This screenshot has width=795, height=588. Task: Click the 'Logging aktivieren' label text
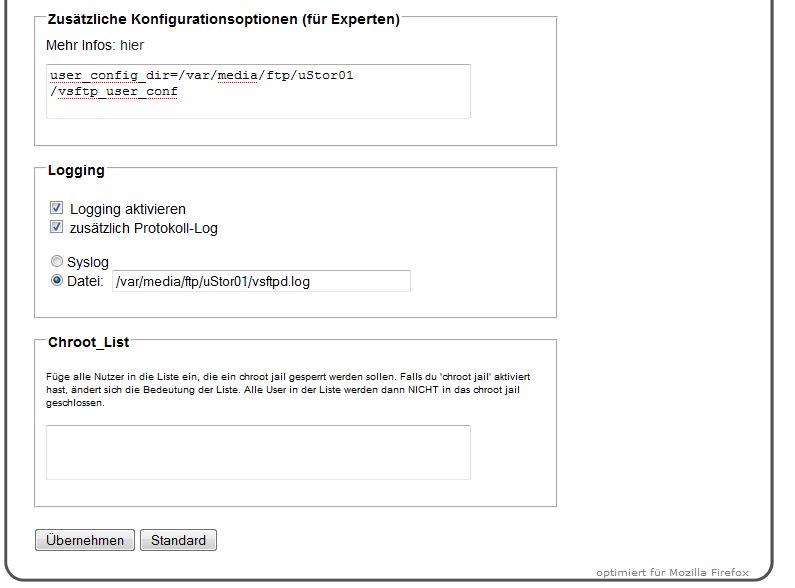(128, 209)
